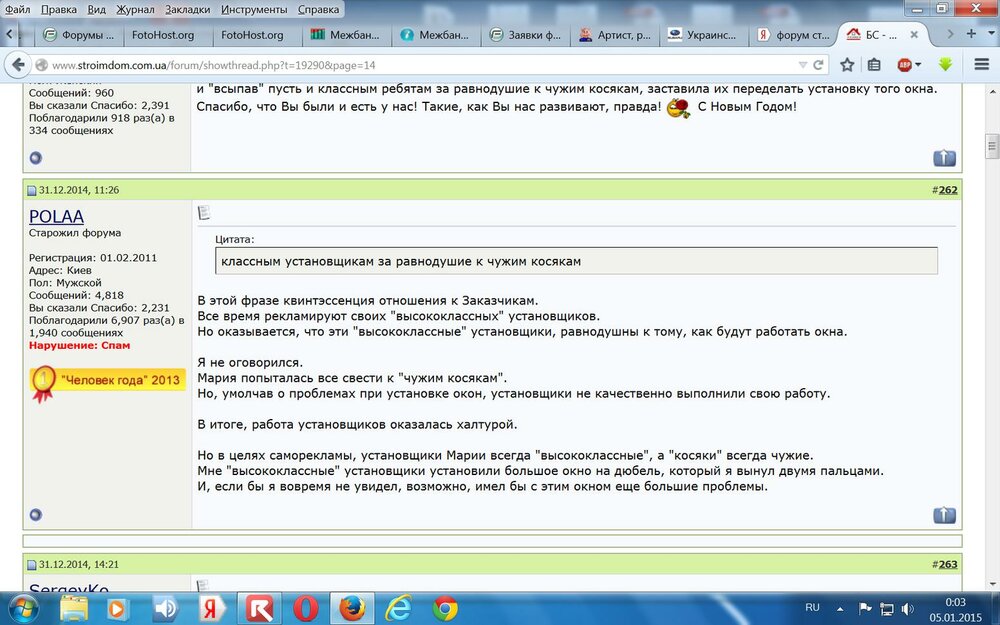This screenshot has width=1000, height=625.
Task: Reload the forum page
Action: [818, 64]
